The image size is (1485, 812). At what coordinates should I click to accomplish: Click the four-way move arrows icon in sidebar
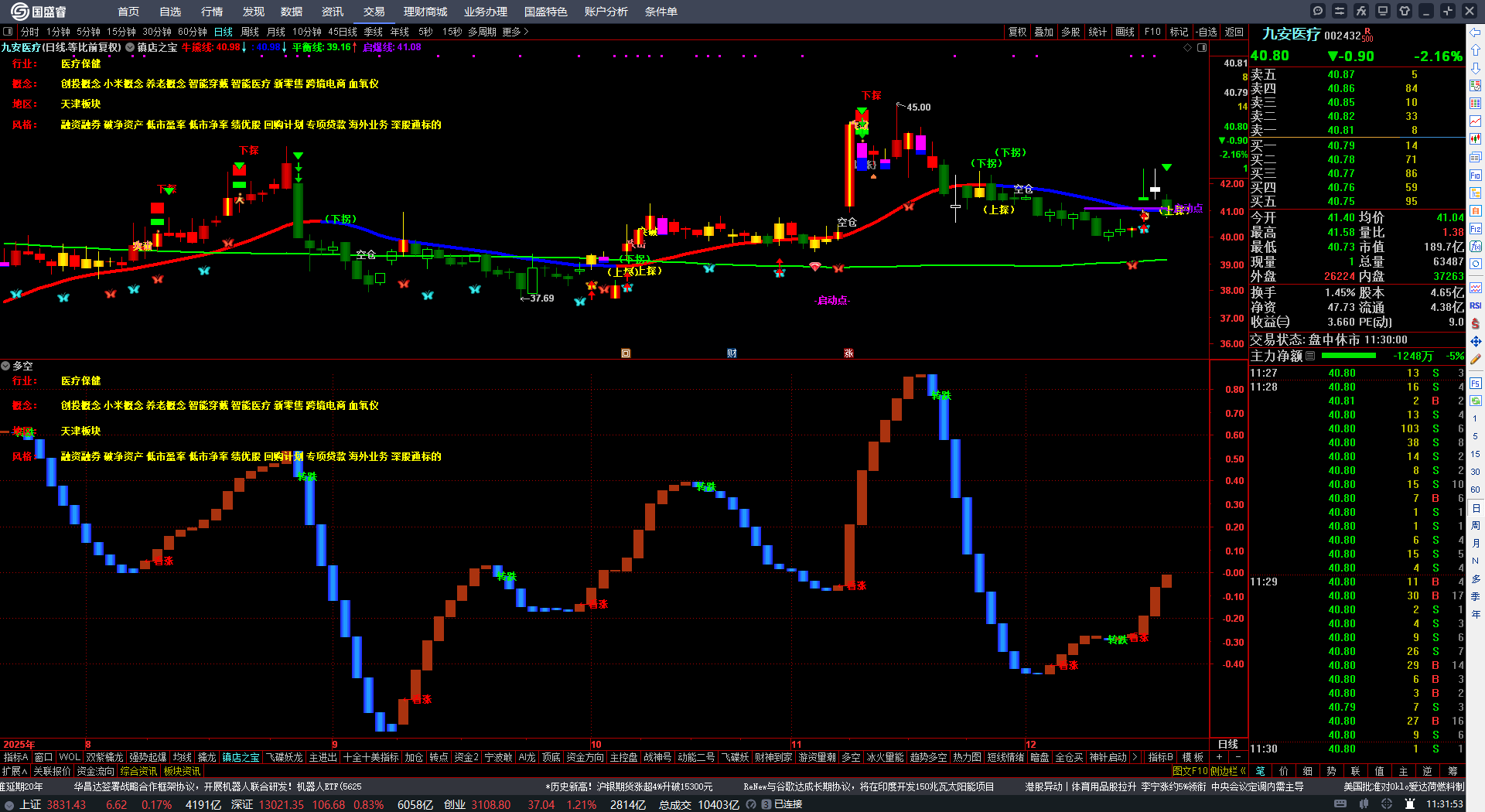(x=1476, y=341)
